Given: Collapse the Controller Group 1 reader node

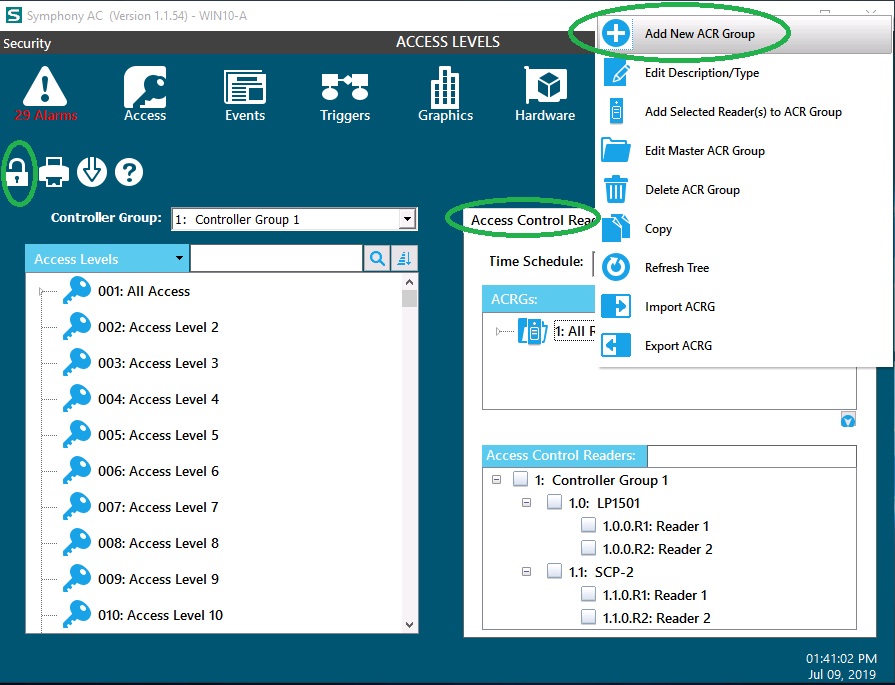Looking at the screenshot, I should (x=497, y=480).
